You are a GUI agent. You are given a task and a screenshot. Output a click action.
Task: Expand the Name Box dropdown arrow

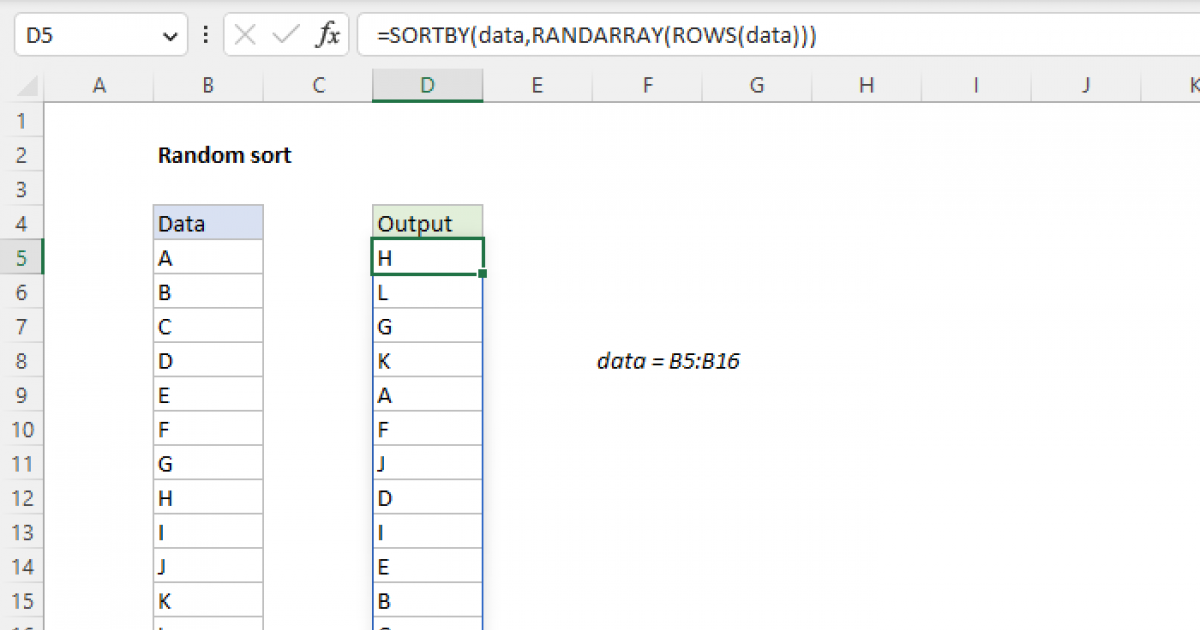coord(170,34)
